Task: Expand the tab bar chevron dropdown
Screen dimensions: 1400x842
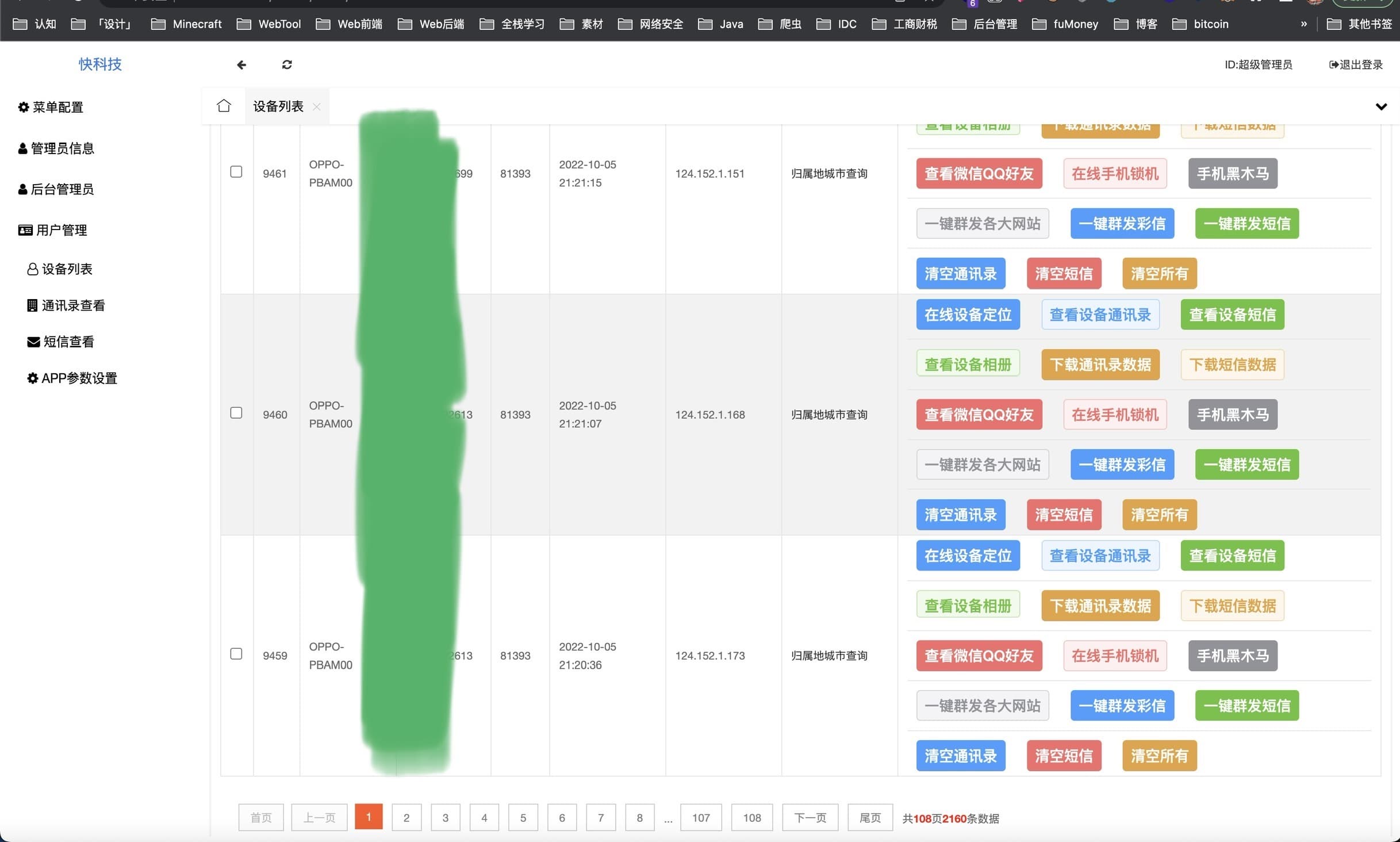Action: tap(1381, 107)
